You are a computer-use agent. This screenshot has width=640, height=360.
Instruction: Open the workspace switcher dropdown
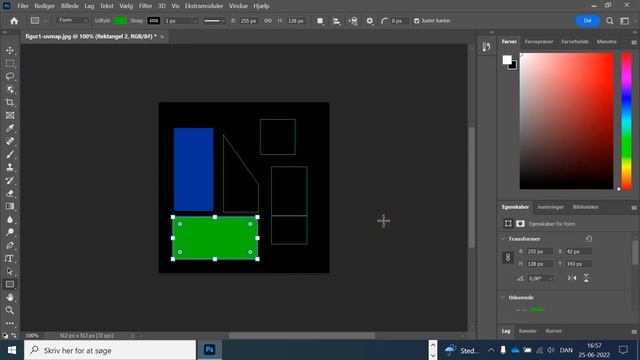(x=624, y=21)
